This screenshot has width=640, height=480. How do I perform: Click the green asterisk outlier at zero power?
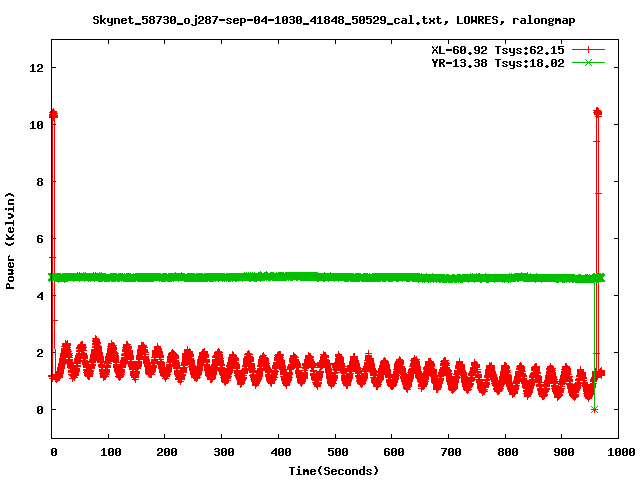[594, 409]
